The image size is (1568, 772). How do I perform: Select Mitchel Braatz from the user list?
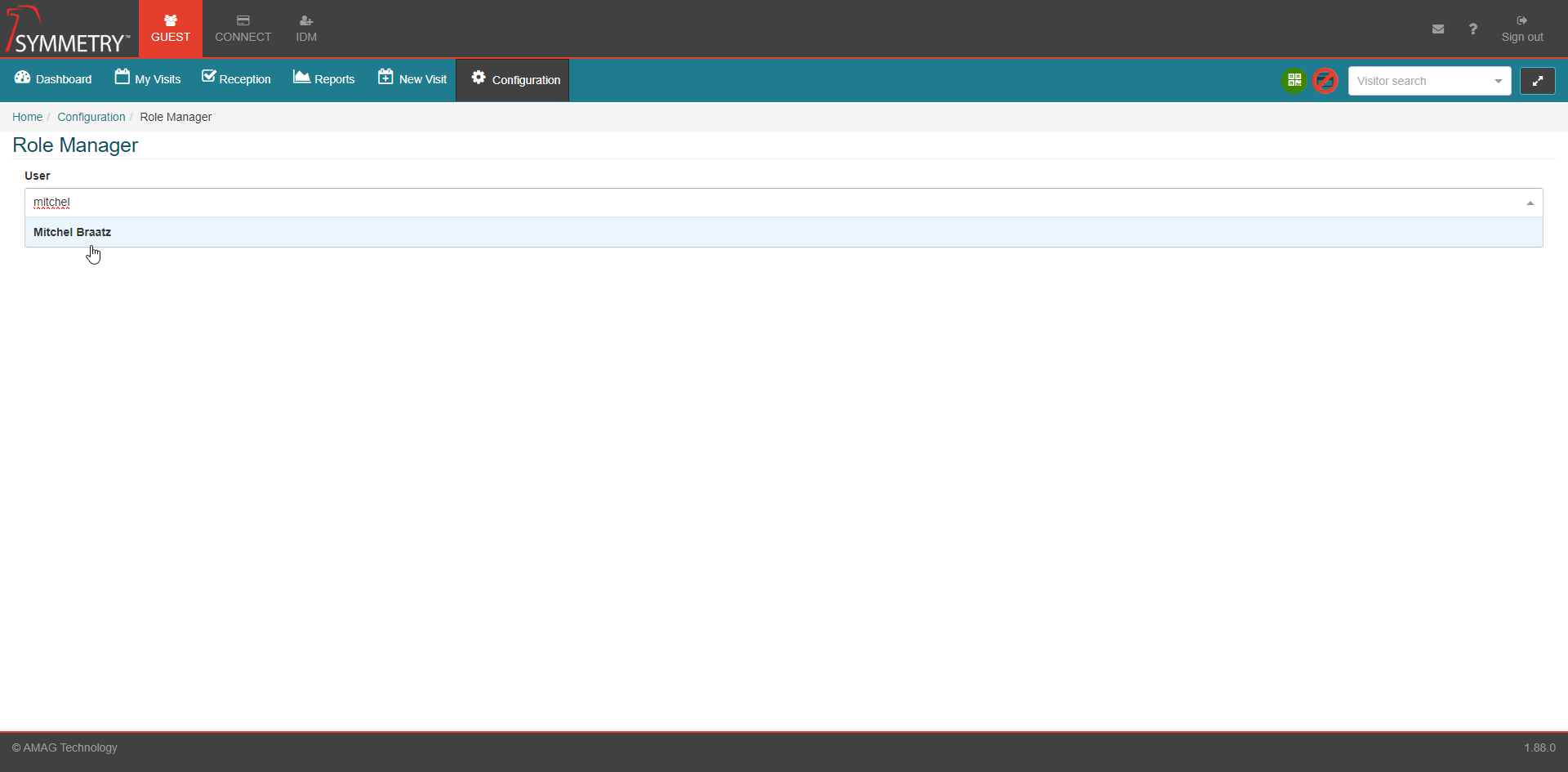click(73, 233)
